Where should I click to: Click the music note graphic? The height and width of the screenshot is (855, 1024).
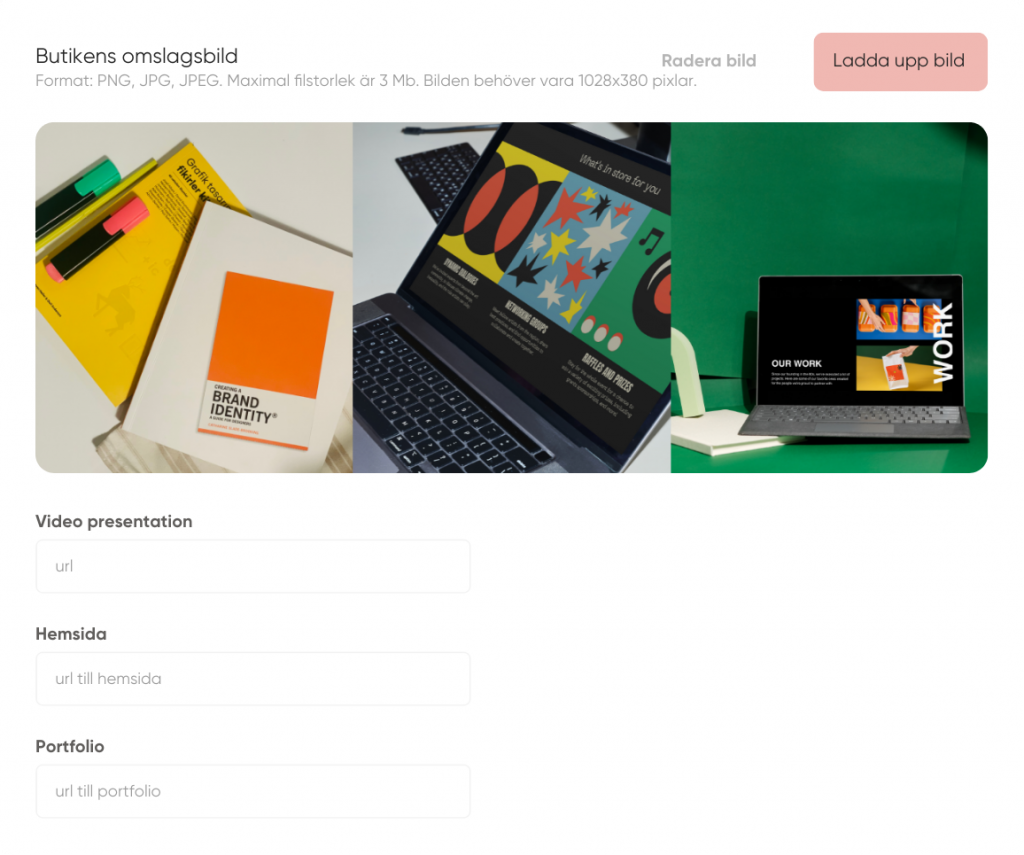pyautogui.click(x=650, y=241)
